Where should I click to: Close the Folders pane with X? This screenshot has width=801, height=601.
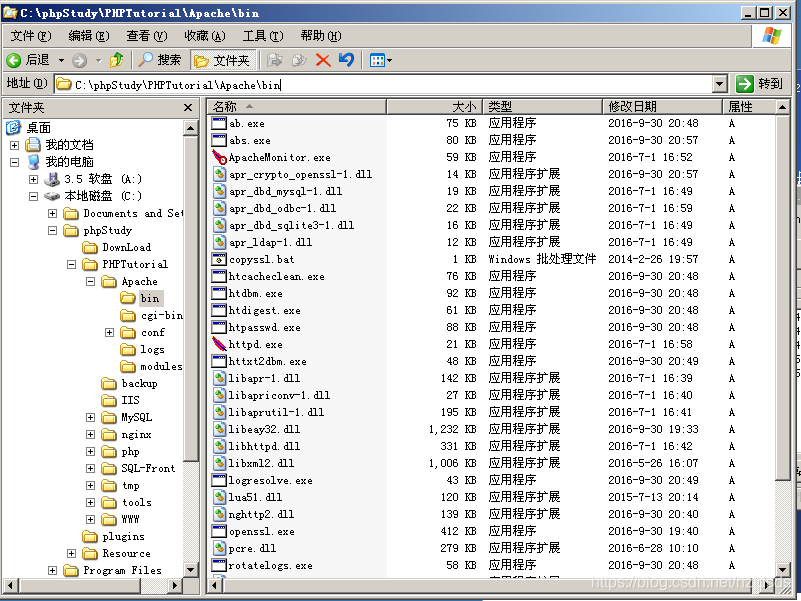(x=188, y=107)
